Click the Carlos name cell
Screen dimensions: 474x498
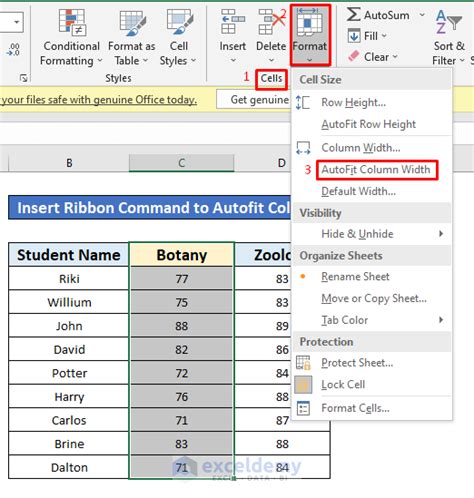point(69,420)
